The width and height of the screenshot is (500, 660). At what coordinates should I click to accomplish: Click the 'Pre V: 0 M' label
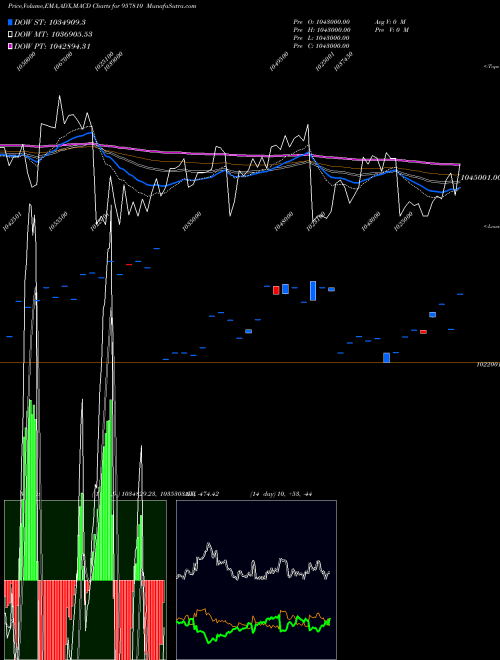pos(391,30)
